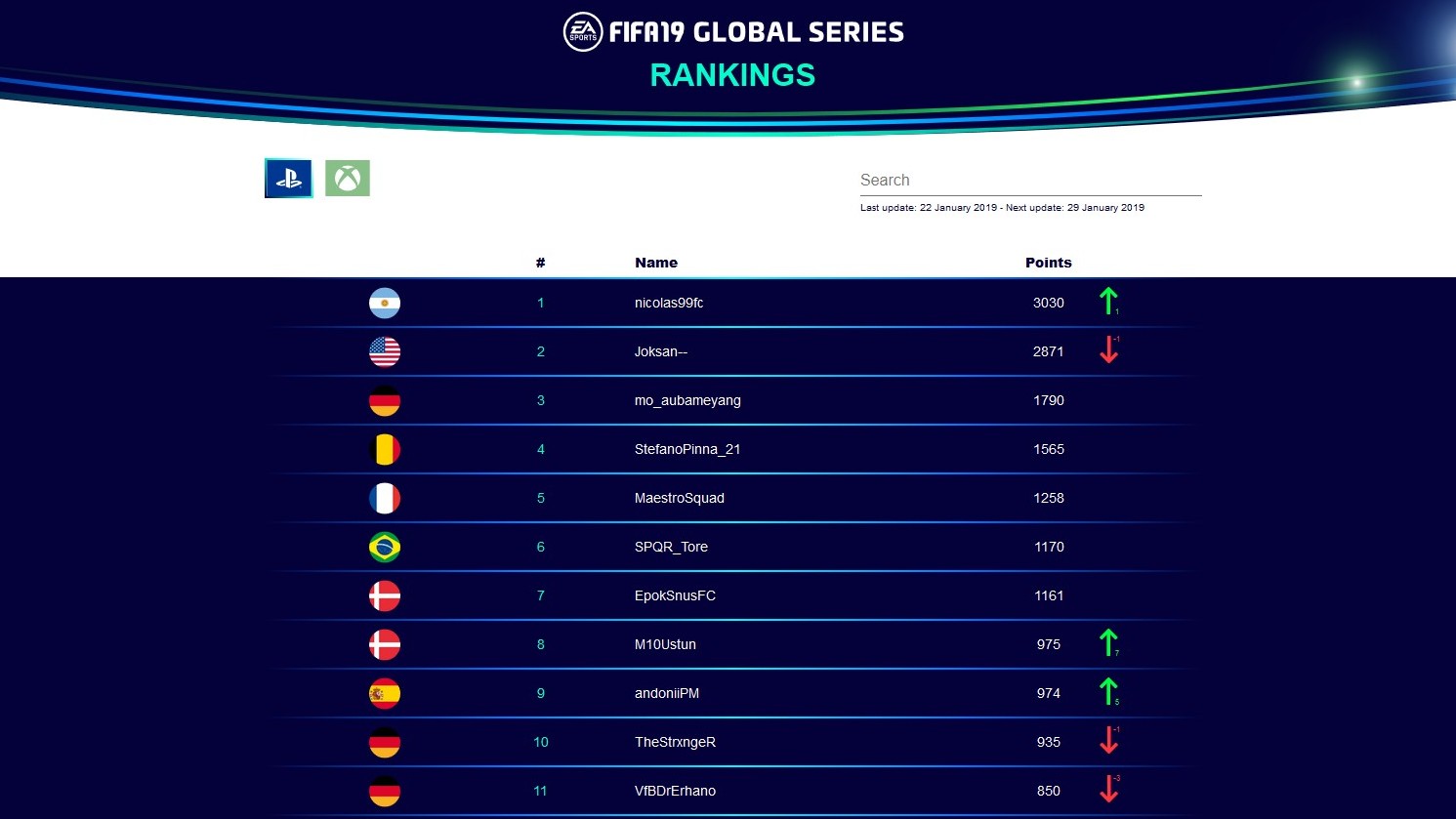Switch to Xbox platform rankings

pos(348,179)
